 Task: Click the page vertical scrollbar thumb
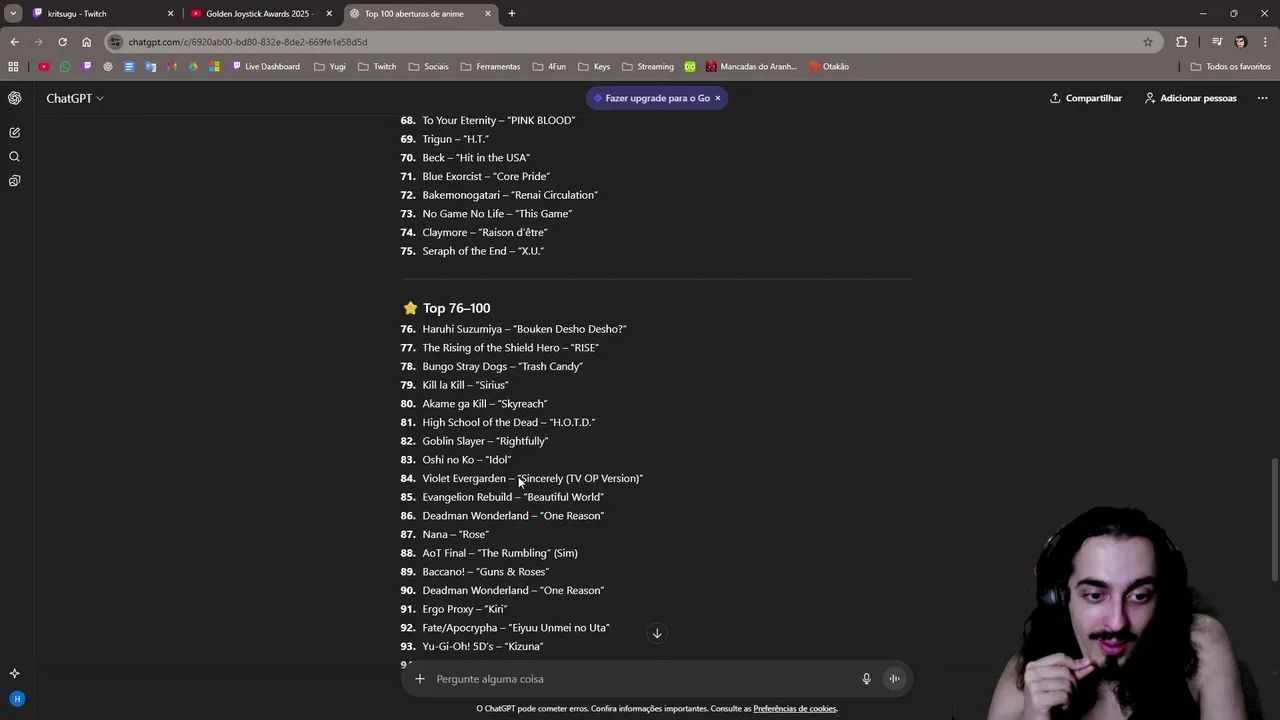point(1274,520)
